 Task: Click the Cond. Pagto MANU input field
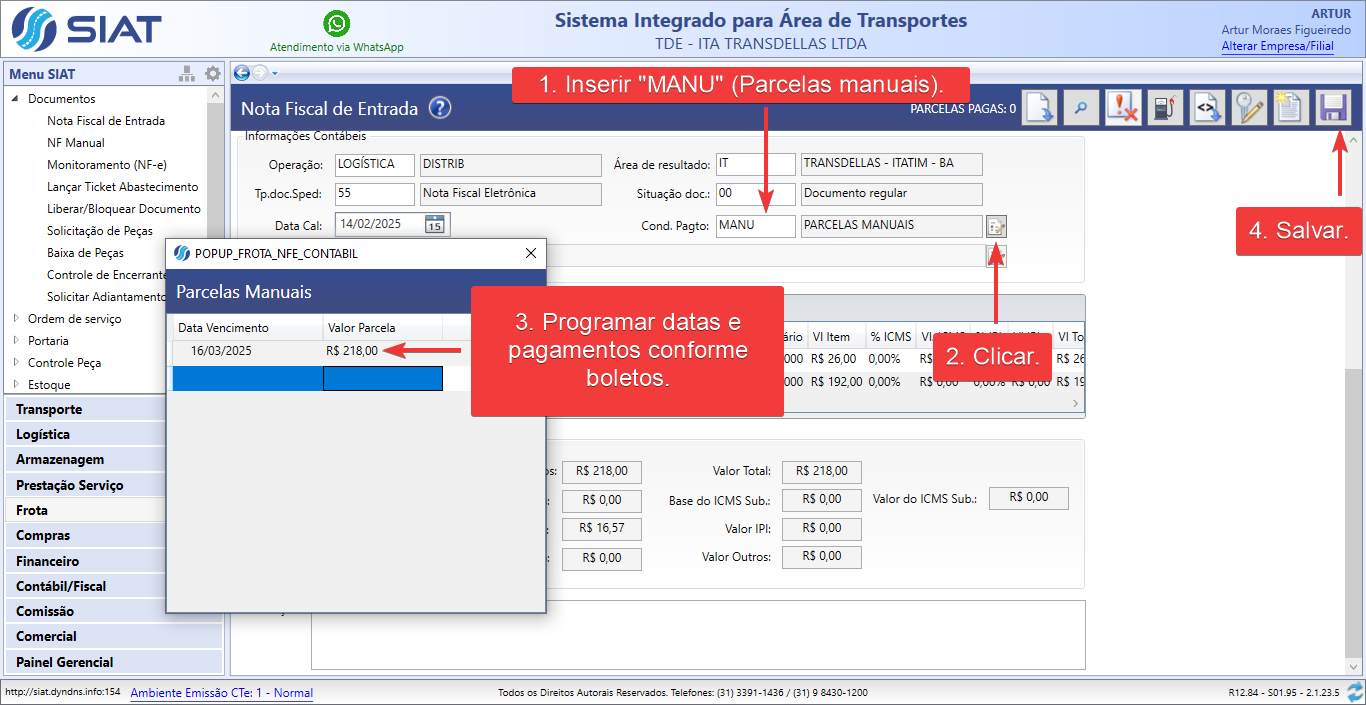coord(755,225)
